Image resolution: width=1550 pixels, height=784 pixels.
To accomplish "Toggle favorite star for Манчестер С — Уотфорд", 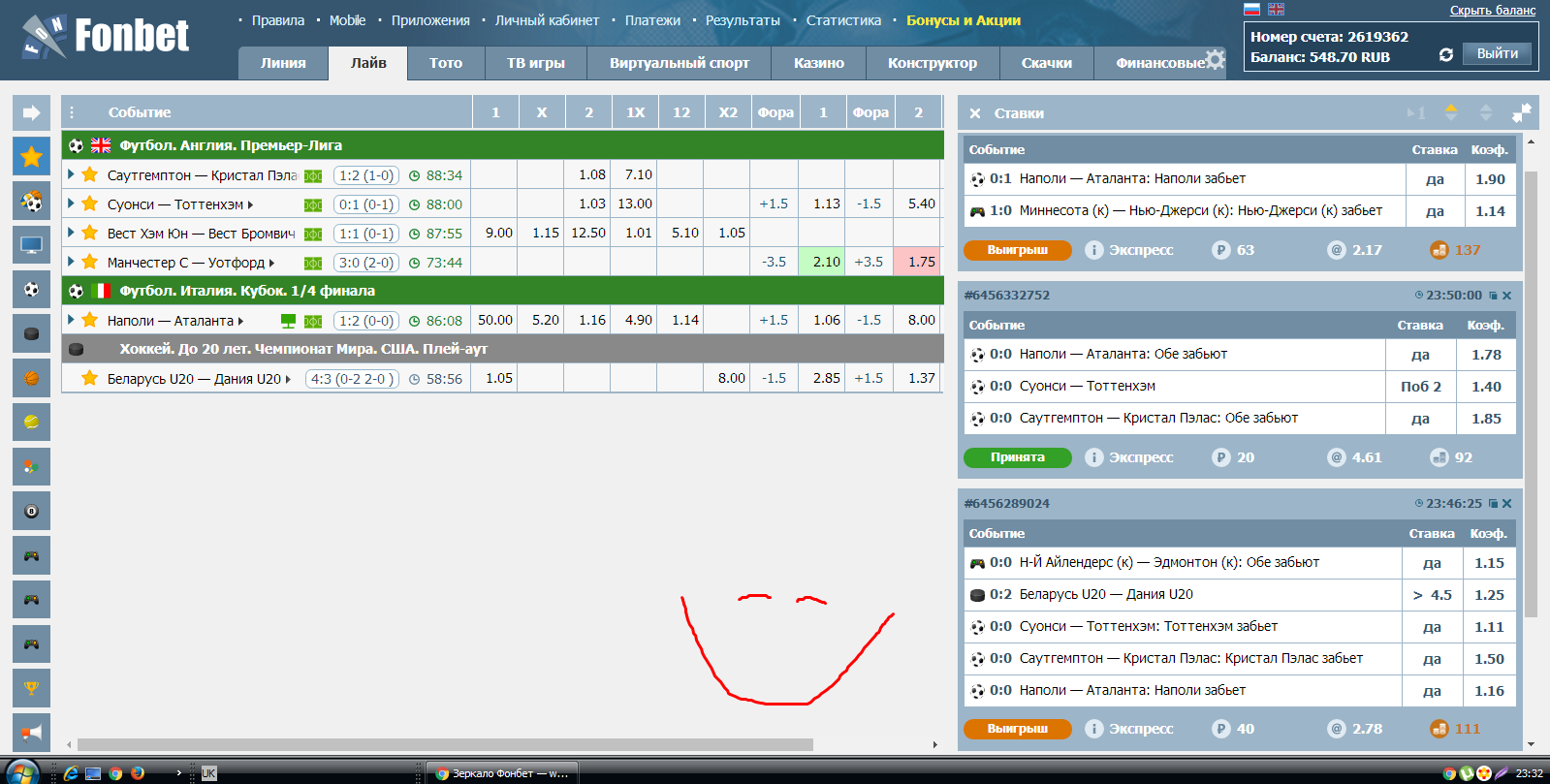I will point(89,262).
